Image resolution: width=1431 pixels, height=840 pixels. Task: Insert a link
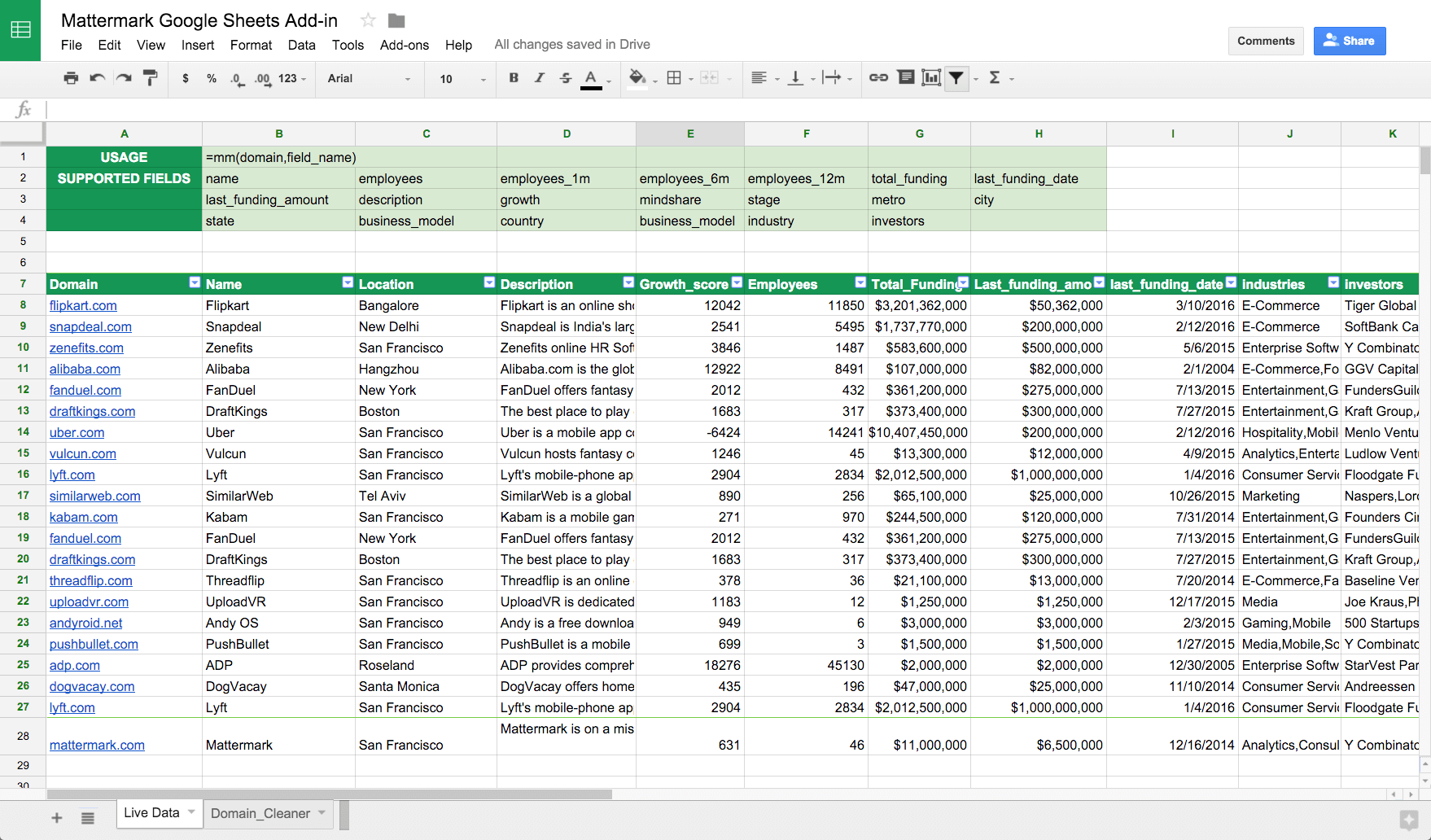tap(878, 78)
